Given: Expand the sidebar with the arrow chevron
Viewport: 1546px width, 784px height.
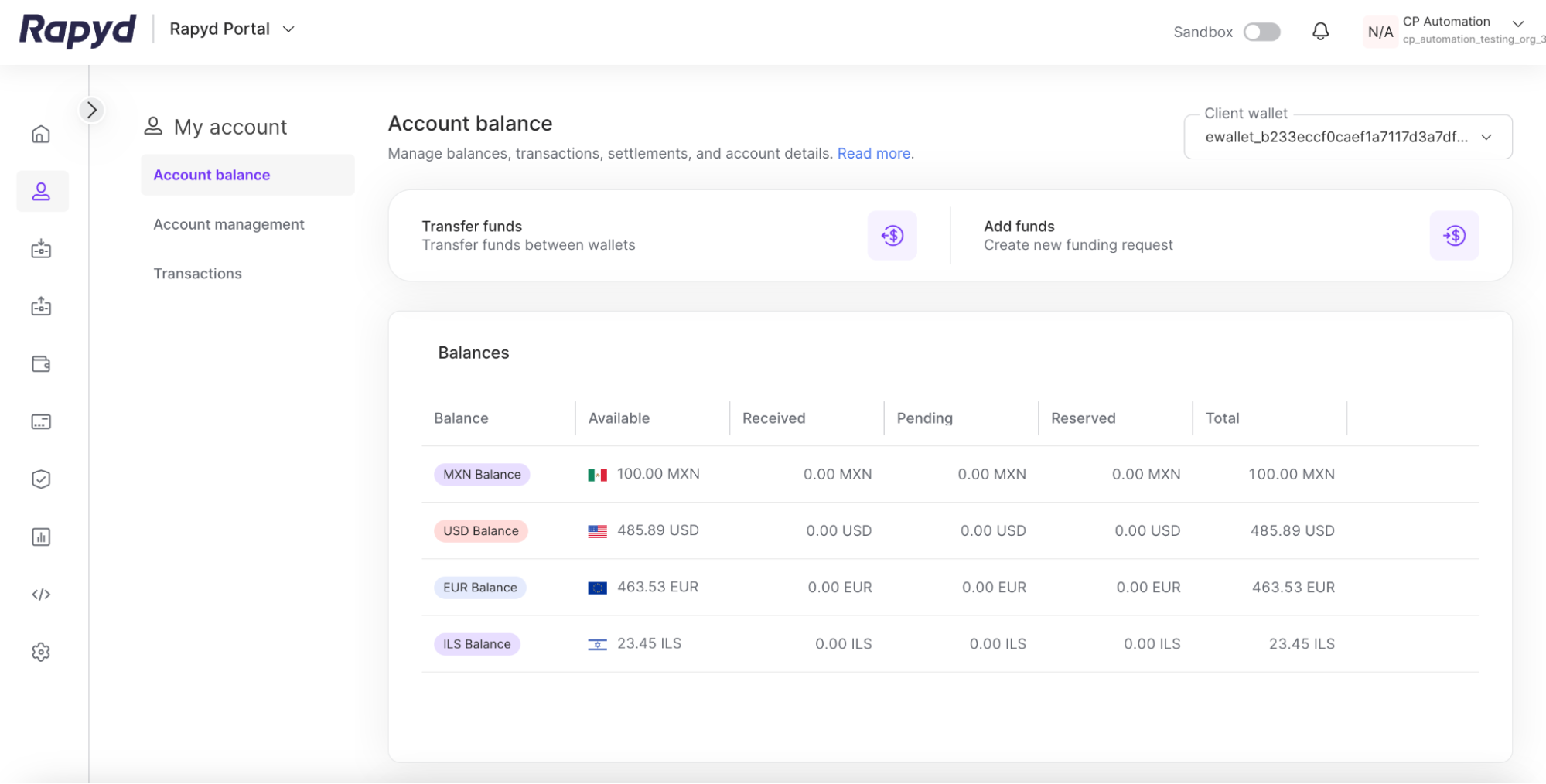Looking at the screenshot, I should click(x=92, y=110).
